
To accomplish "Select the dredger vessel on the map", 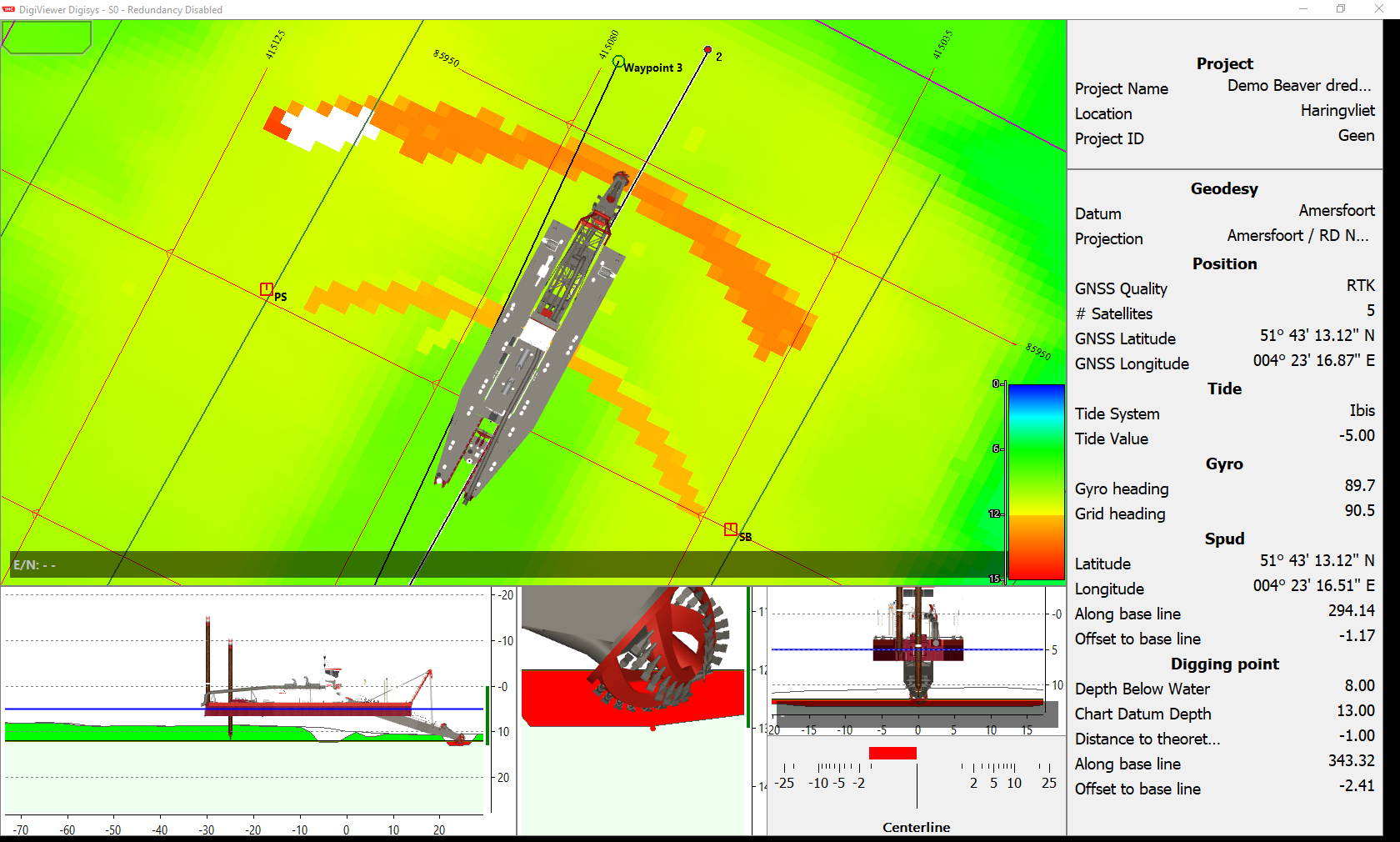I will point(533,342).
